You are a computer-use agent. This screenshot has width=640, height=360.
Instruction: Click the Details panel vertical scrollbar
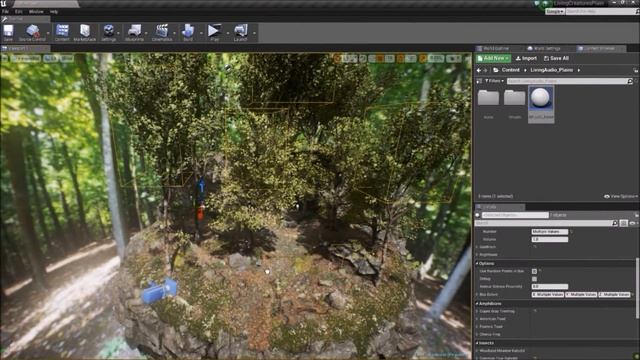[637, 289]
